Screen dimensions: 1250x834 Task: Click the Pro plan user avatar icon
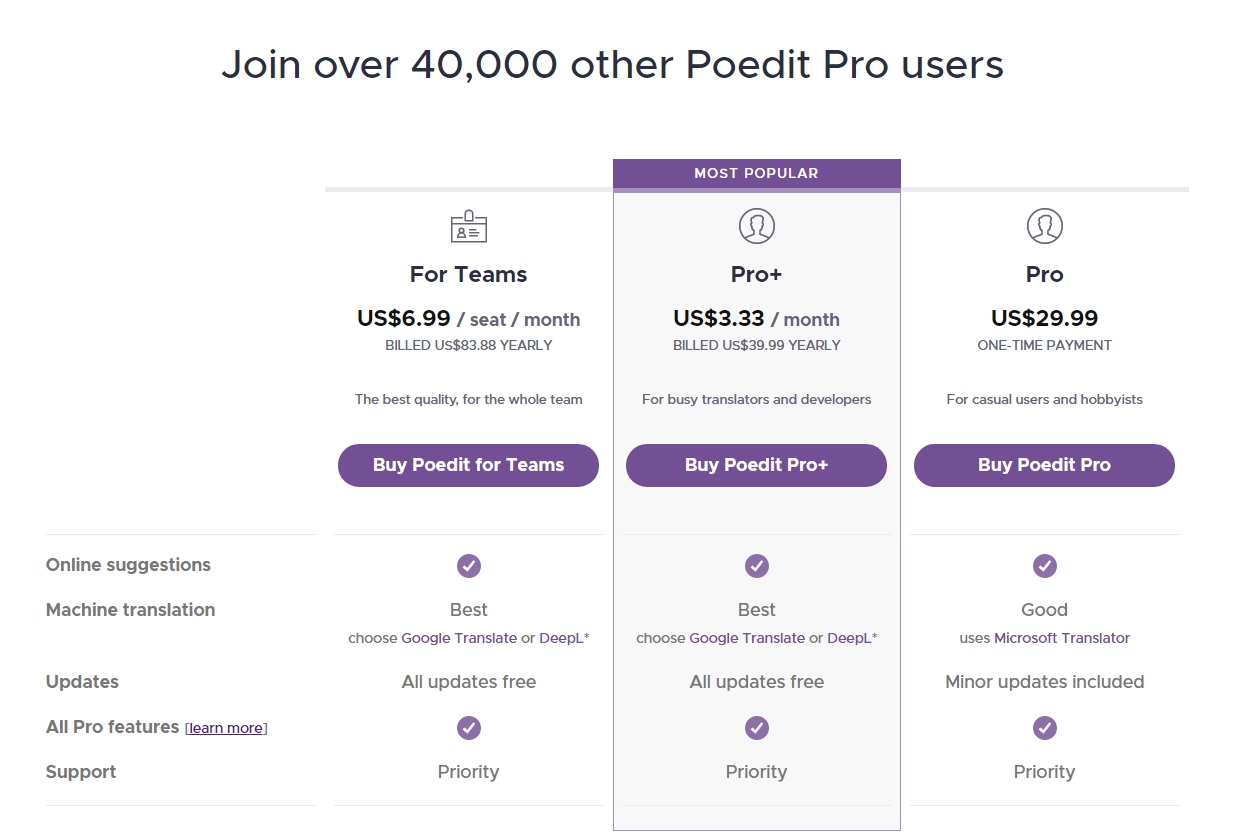click(1045, 226)
